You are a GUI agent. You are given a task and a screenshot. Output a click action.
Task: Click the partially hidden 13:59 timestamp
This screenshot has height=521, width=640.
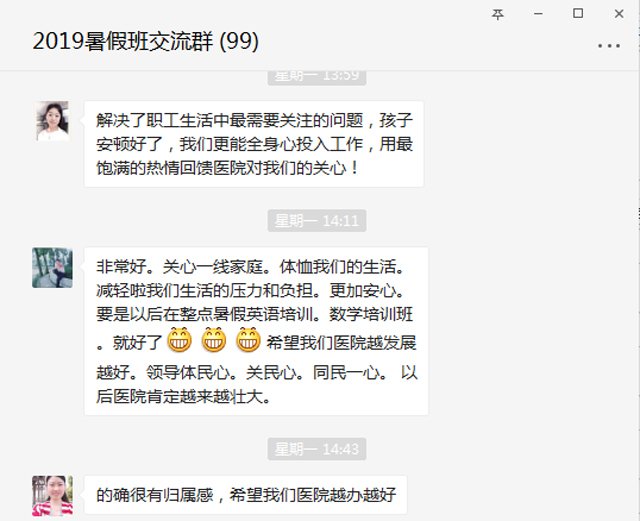click(317, 78)
